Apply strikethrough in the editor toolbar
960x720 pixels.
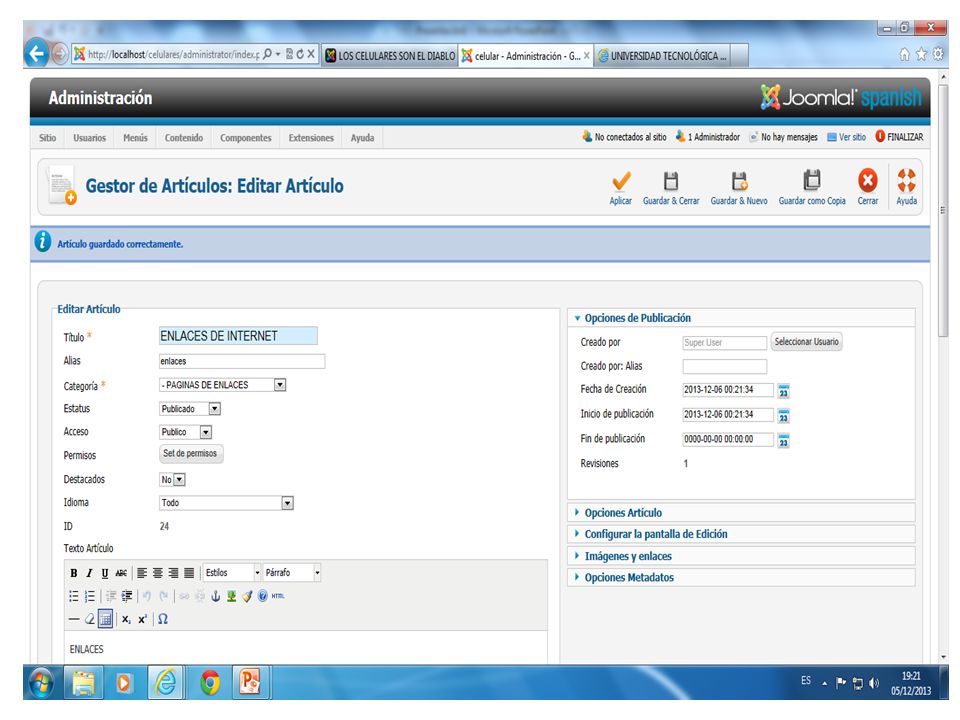pos(121,573)
